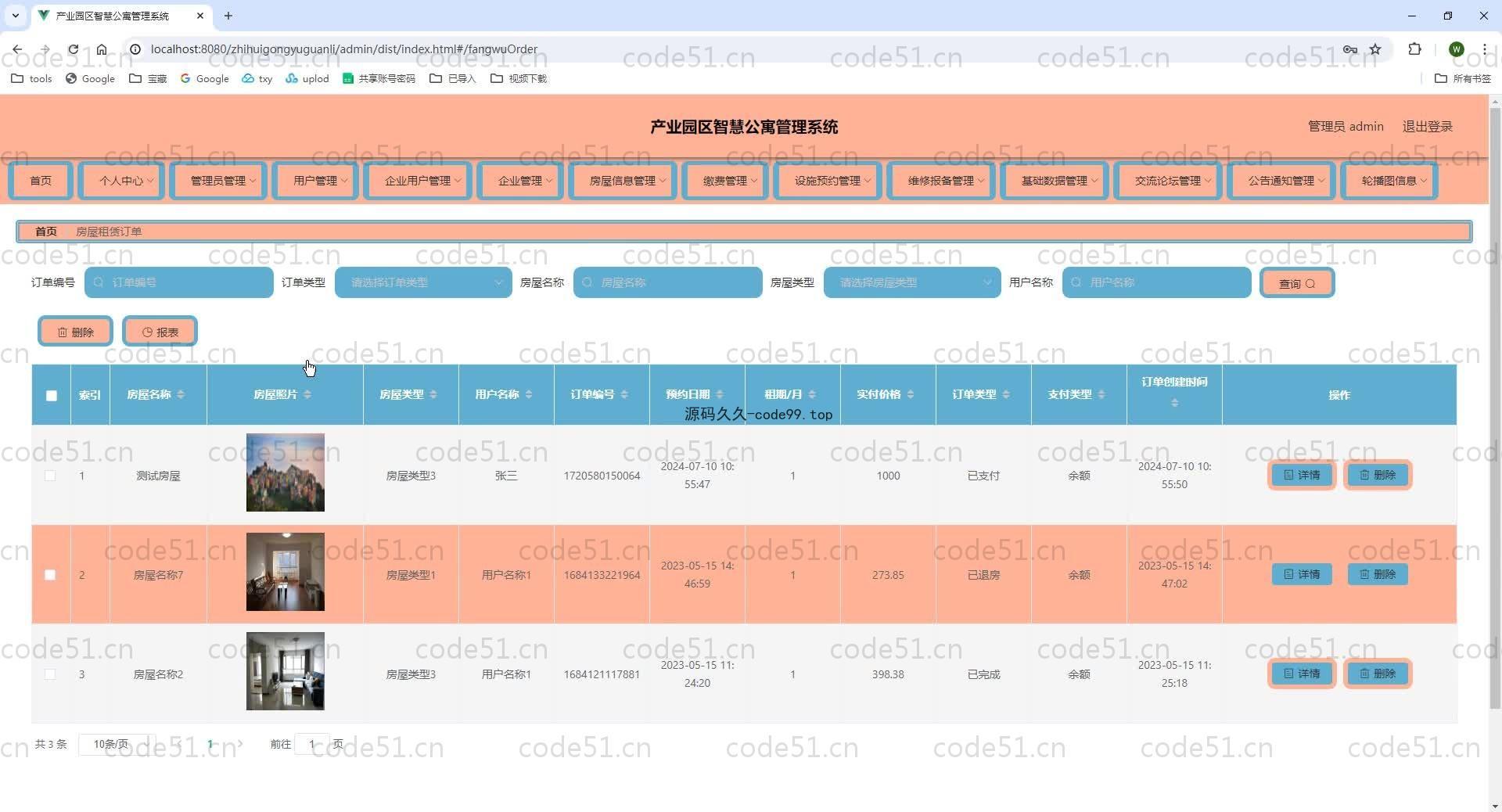The width and height of the screenshot is (1502, 812).
Task: Click the 房屋名称 search field
Action: coord(668,282)
